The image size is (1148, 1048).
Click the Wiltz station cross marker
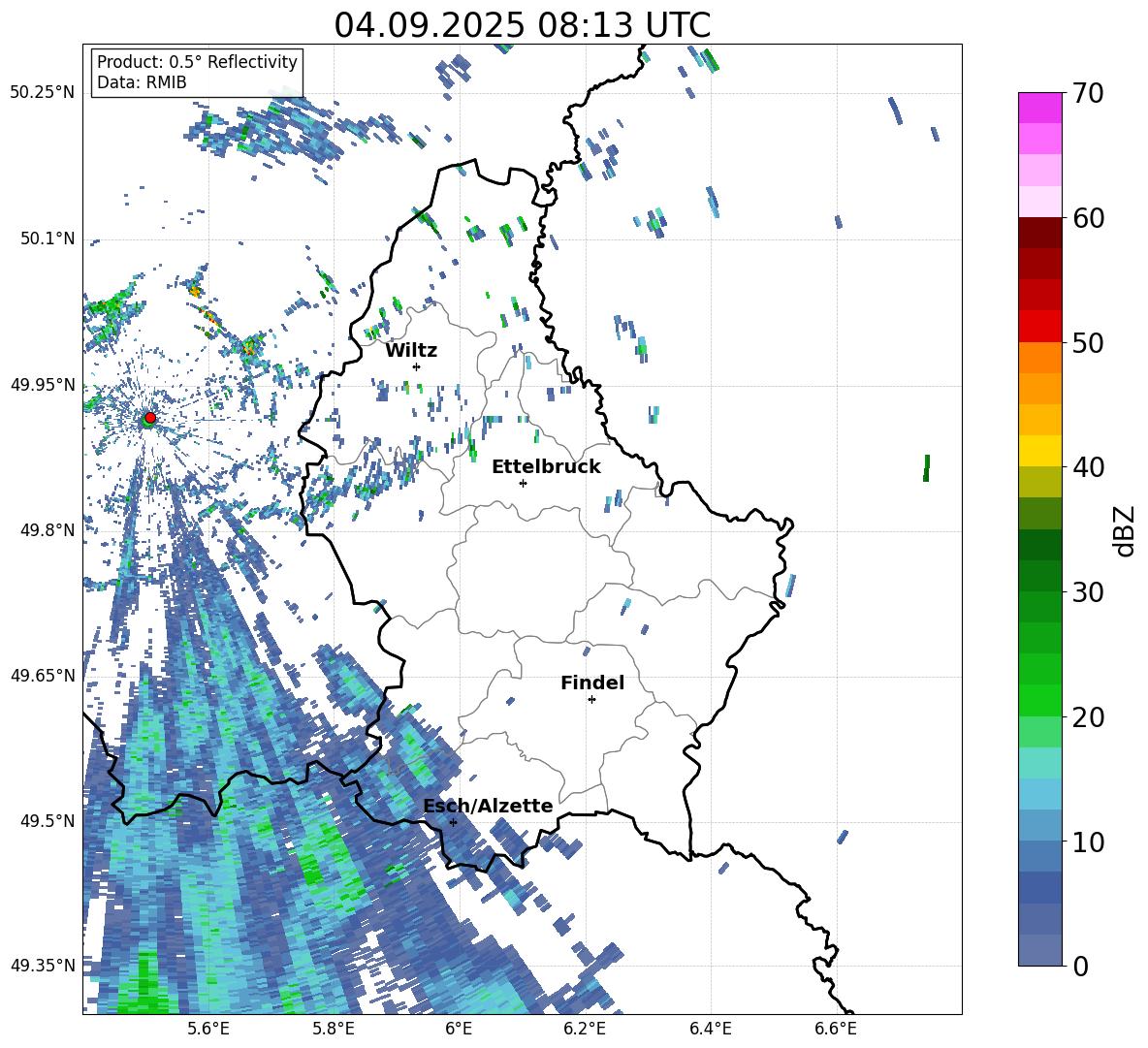417,366
